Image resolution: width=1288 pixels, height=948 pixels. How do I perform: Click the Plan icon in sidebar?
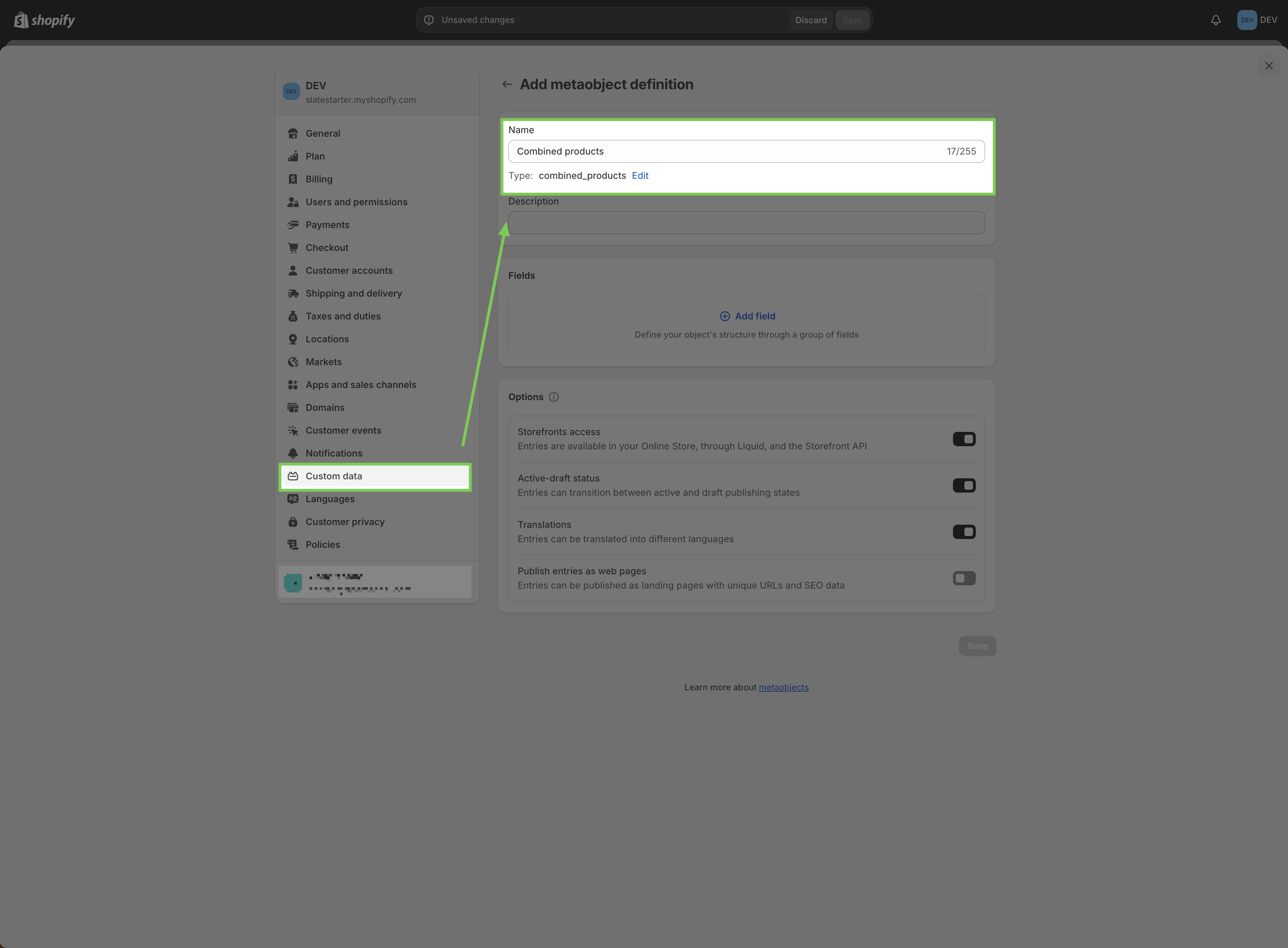[293, 157]
